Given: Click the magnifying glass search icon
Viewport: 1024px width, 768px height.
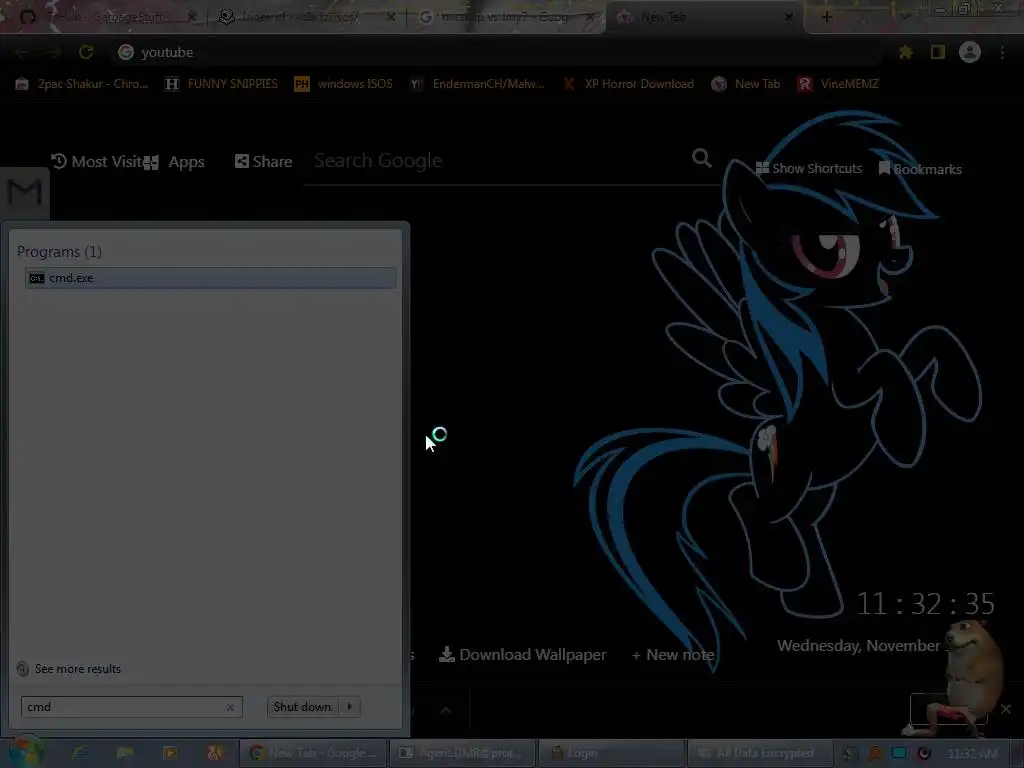Looking at the screenshot, I should click(x=702, y=158).
